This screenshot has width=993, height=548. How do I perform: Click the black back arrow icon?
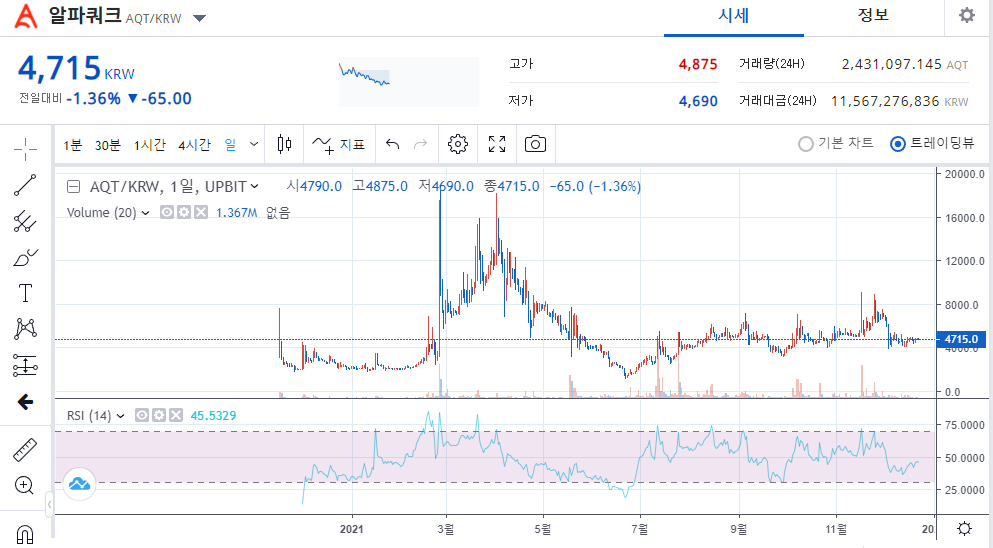coord(25,402)
